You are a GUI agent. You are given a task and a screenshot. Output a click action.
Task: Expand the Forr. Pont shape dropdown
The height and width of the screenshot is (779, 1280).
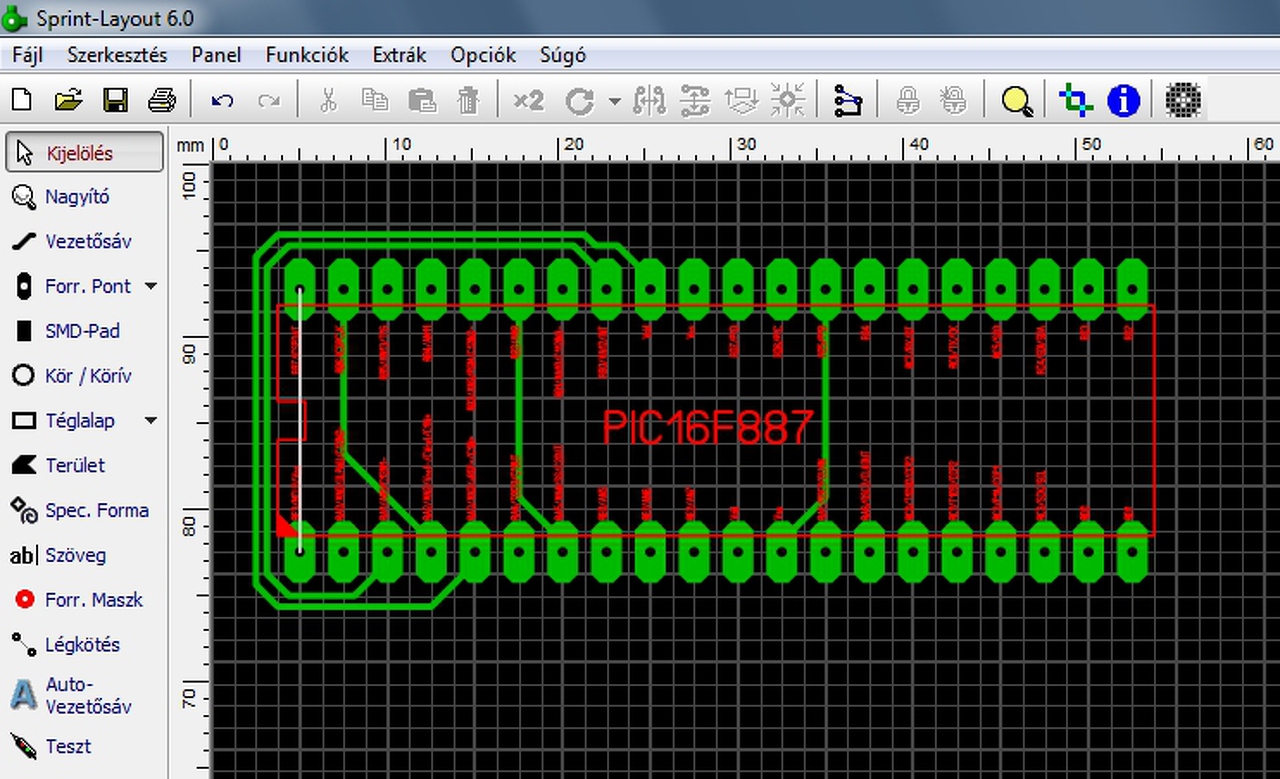click(151, 286)
